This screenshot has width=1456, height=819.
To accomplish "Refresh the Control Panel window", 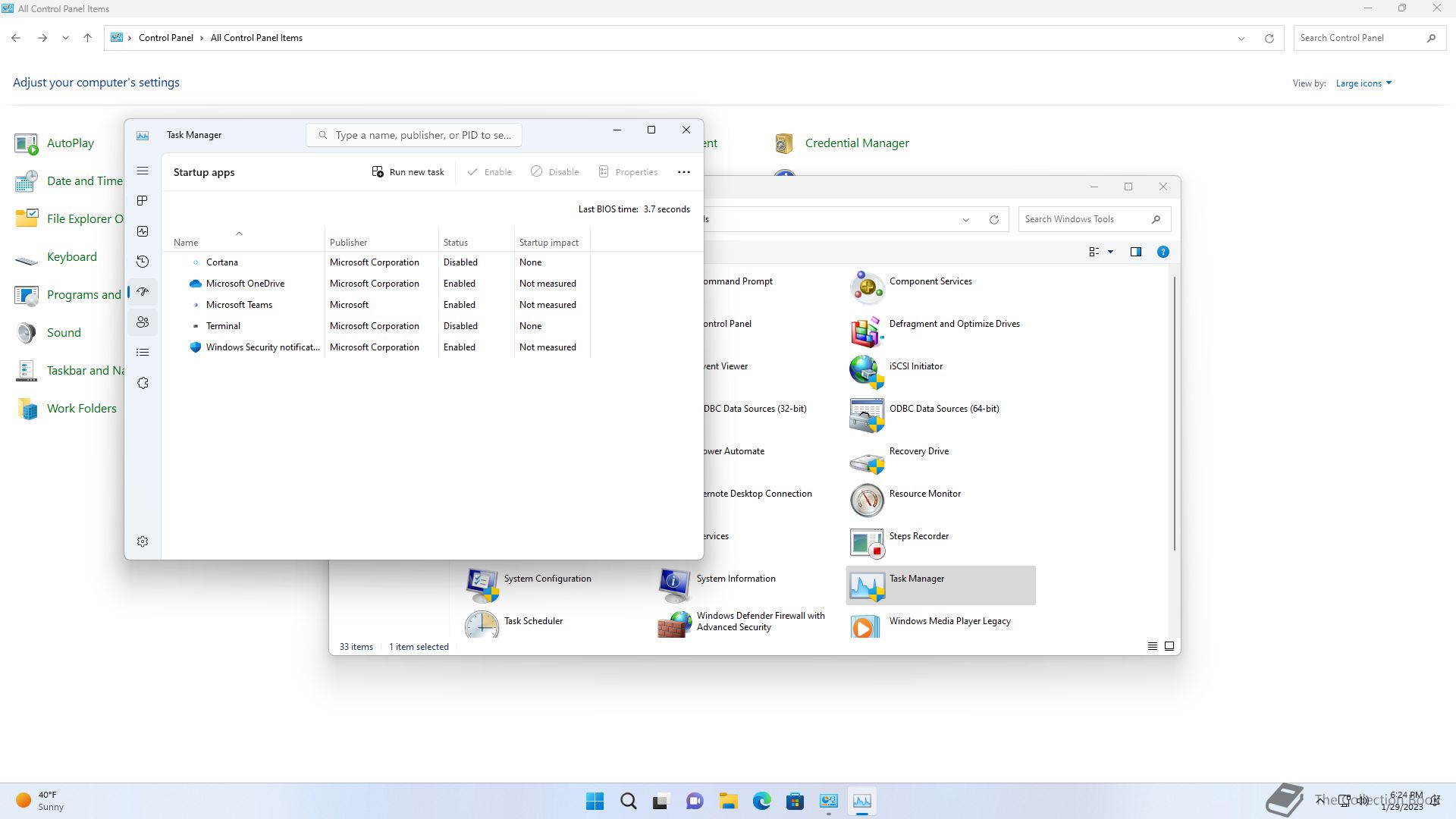I will [1269, 38].
